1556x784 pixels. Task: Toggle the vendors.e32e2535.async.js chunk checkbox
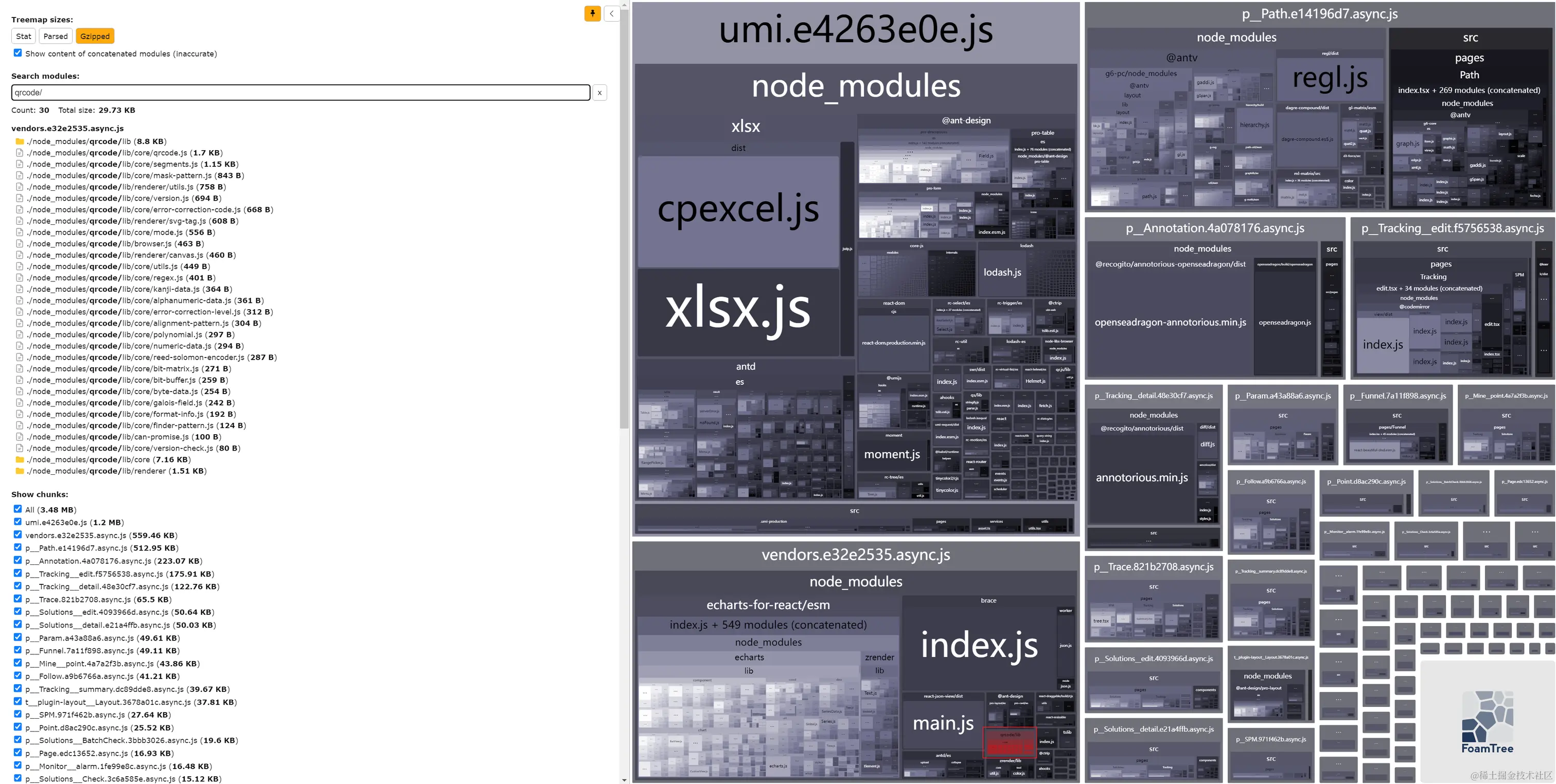pos(17,534)
